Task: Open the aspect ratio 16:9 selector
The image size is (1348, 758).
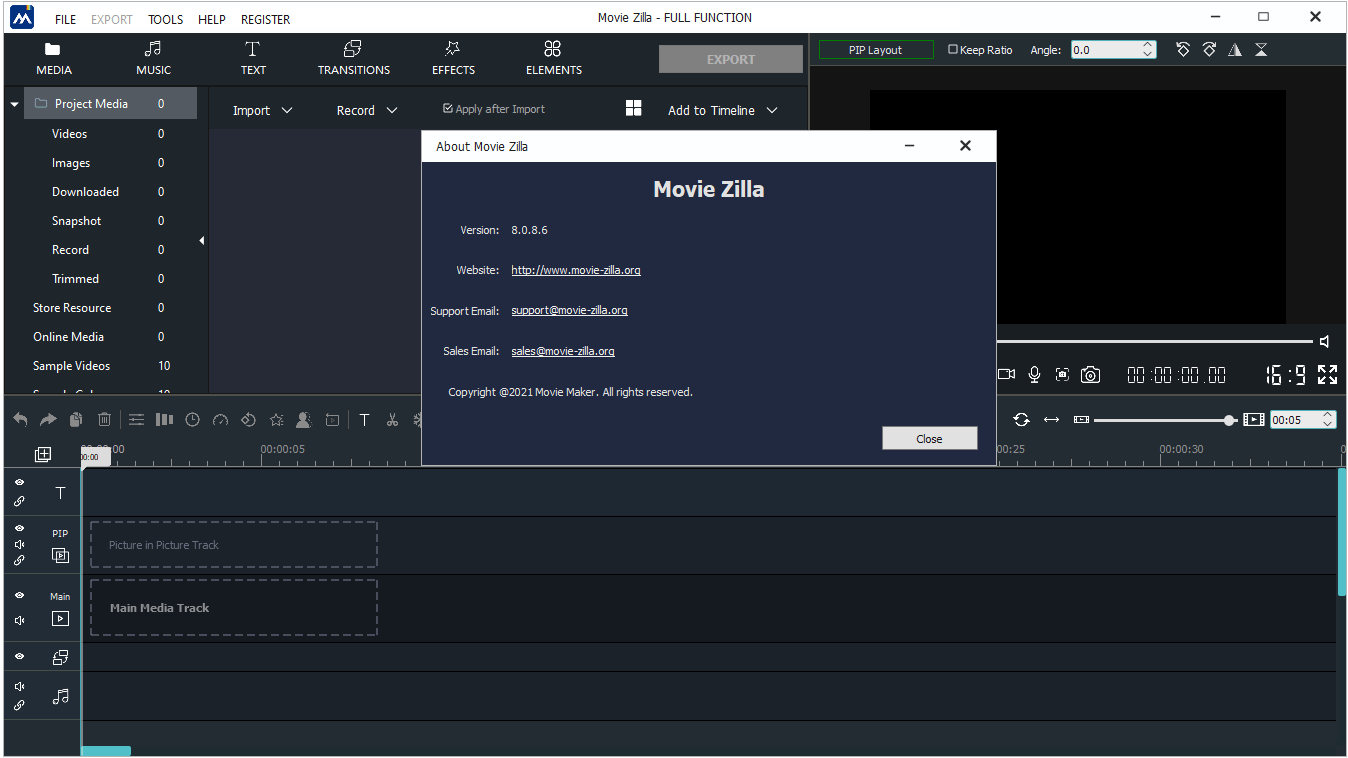Action: tap(1286, 375)
